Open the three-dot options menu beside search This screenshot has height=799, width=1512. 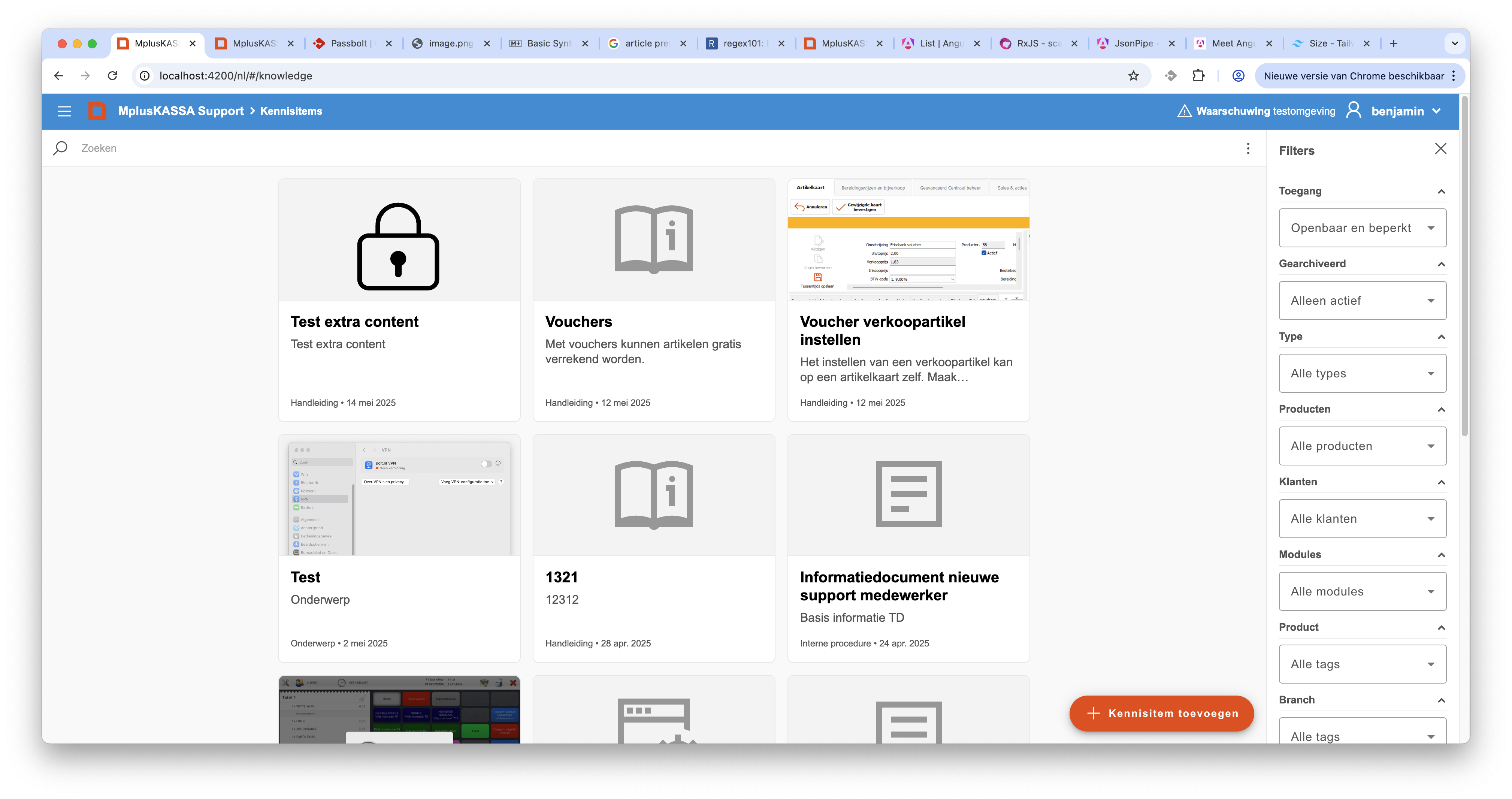click(1248, 148)
